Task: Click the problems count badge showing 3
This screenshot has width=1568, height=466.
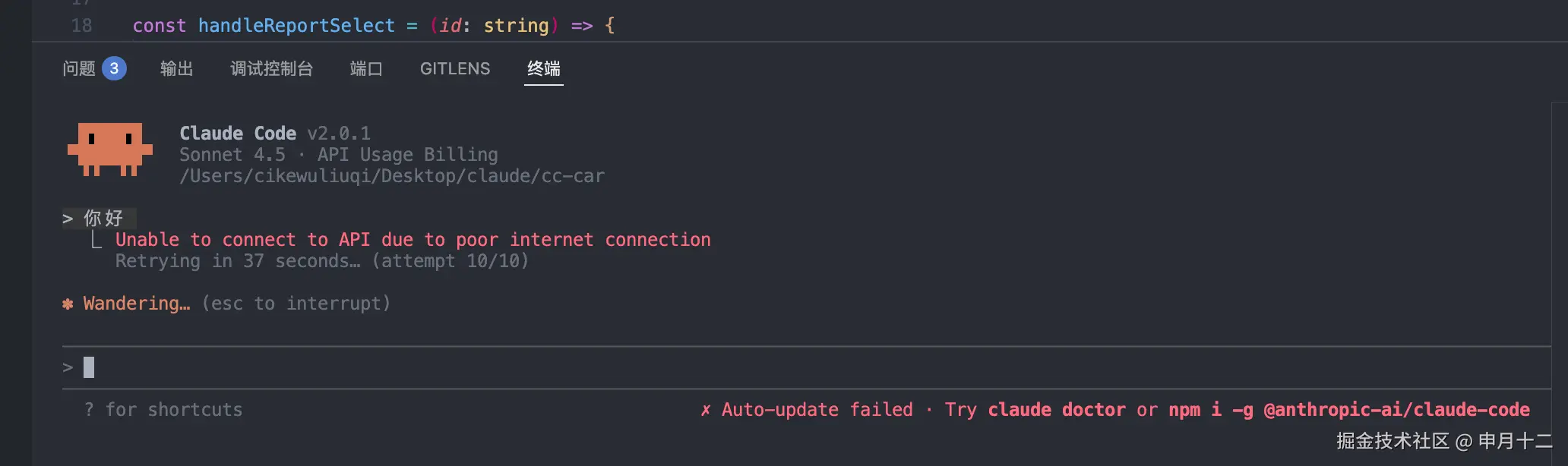Action: pos(114,68)
